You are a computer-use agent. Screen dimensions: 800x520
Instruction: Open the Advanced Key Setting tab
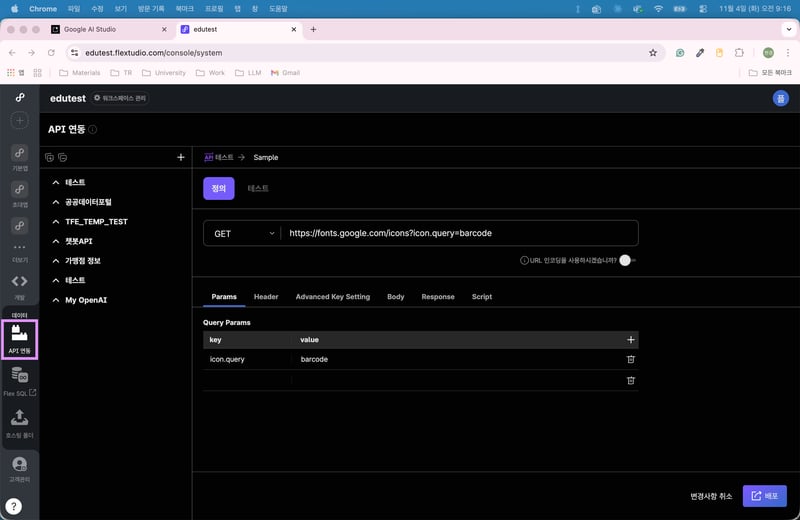[x=332, y=297]
